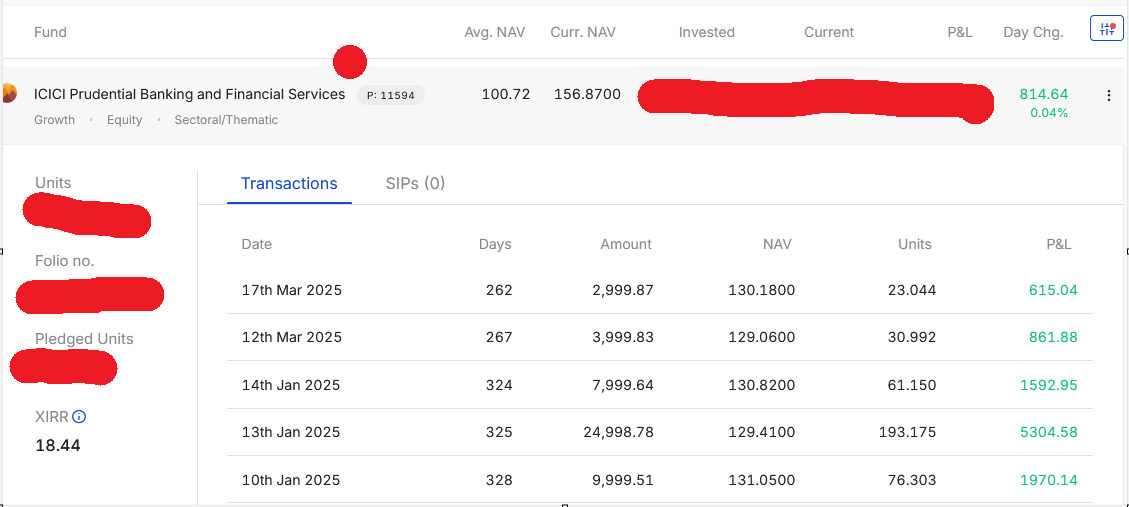
Task: Sort holdings by Curr. NAV column
Action: point(583,32)
